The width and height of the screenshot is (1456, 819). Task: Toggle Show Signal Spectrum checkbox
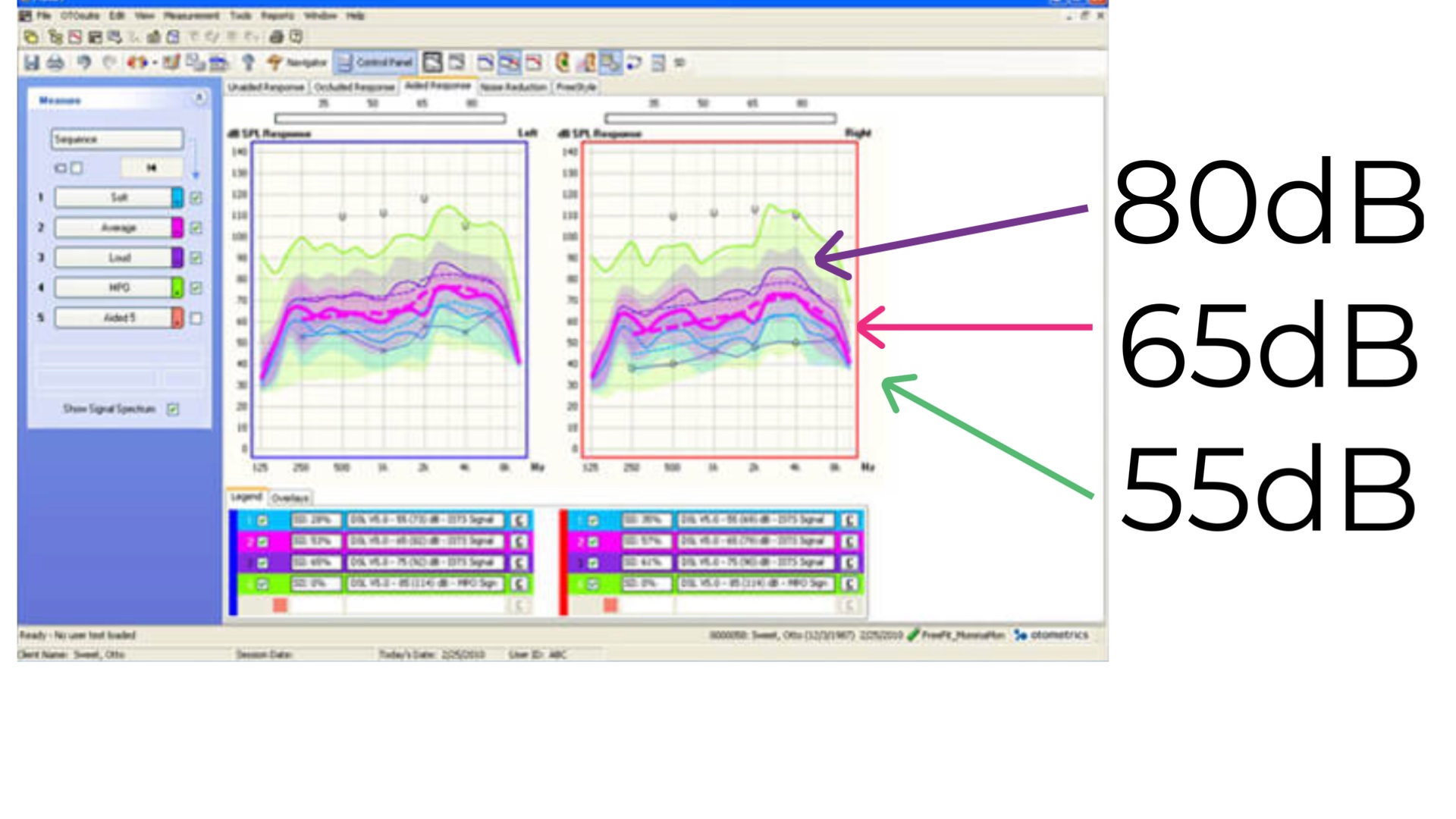[174, 409]
